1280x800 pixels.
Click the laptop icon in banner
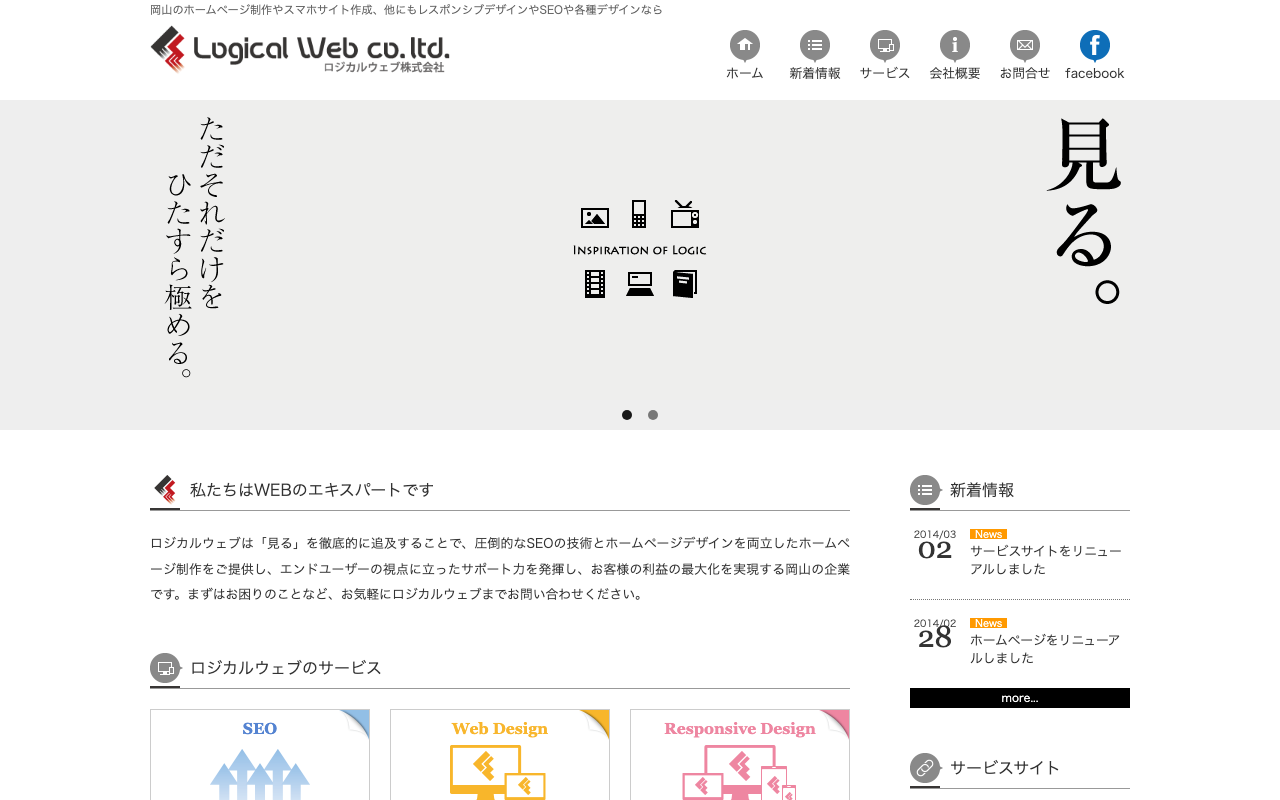[640, 284]
